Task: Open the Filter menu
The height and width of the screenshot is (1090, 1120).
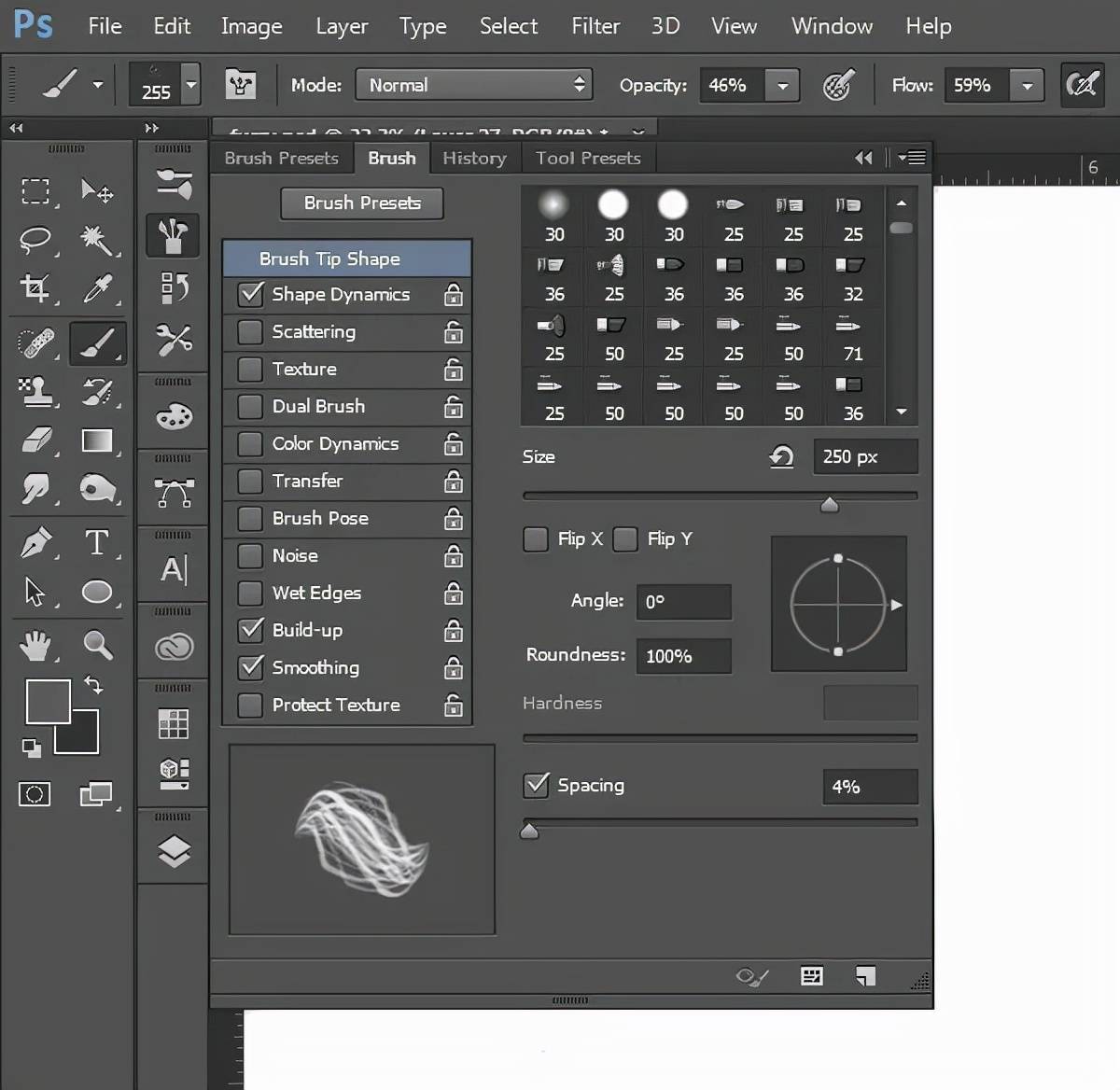Action: pyautogui.click(x=595, y=26)
